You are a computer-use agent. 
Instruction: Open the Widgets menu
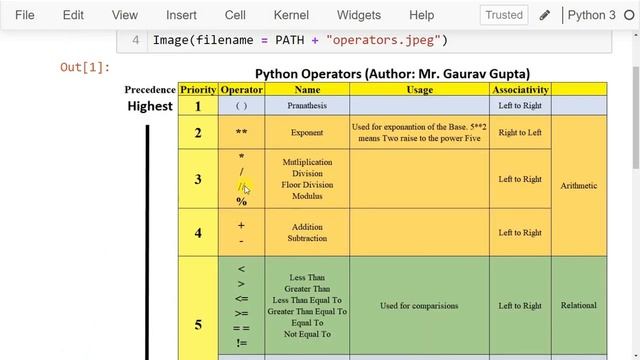(x=359, y=15)
